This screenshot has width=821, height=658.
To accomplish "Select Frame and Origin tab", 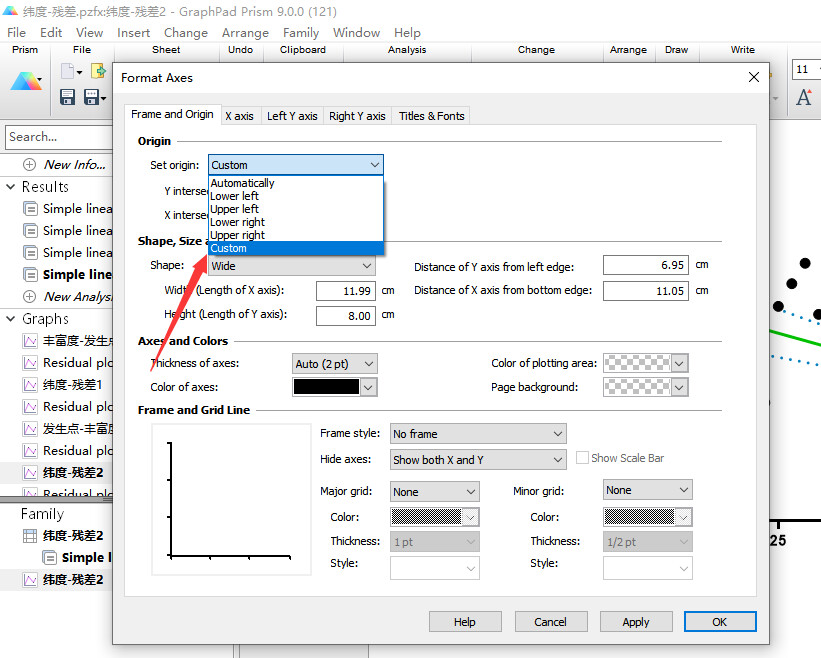I will (172, 114).
